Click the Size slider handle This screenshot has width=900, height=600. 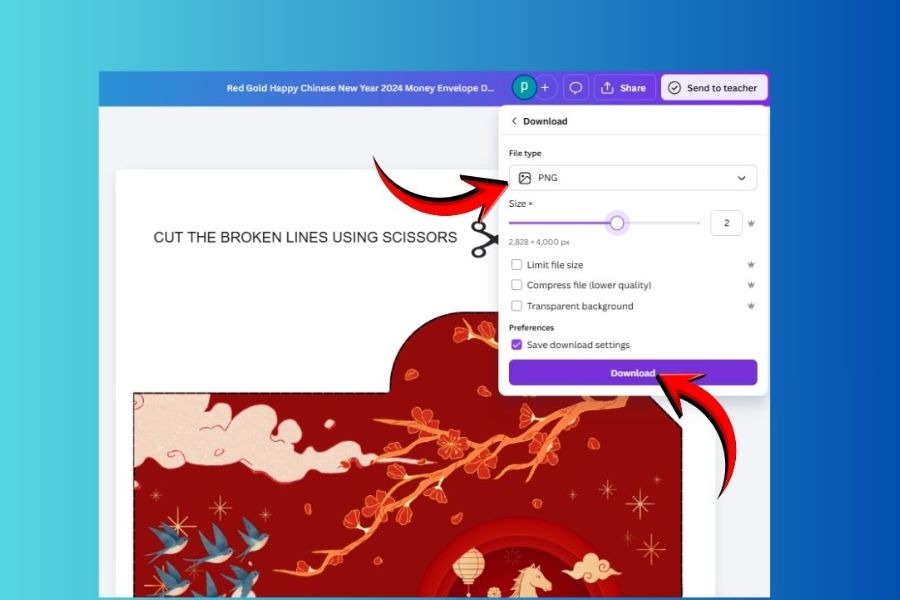coord(617,223)
